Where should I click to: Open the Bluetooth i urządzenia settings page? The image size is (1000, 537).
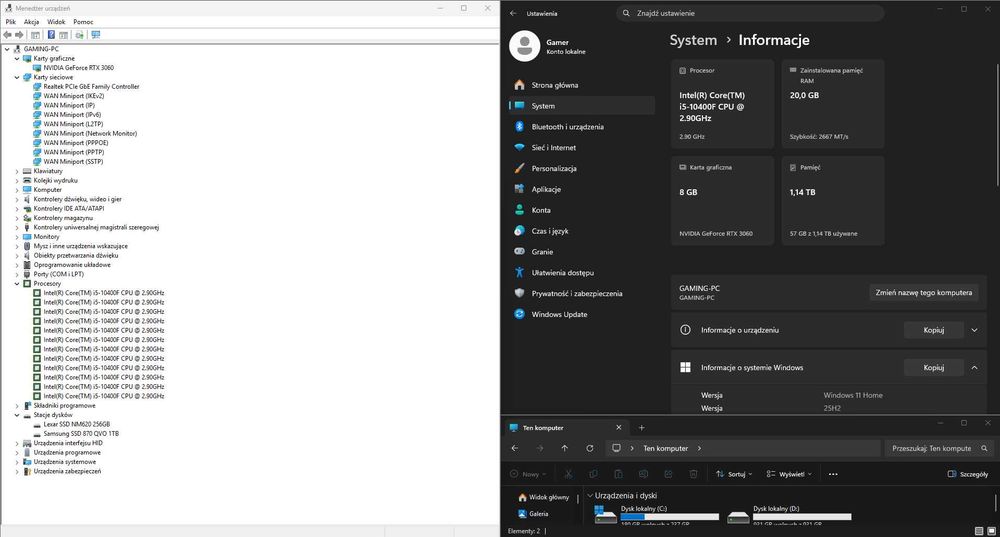pyautogui.click(x=582, y=127)
